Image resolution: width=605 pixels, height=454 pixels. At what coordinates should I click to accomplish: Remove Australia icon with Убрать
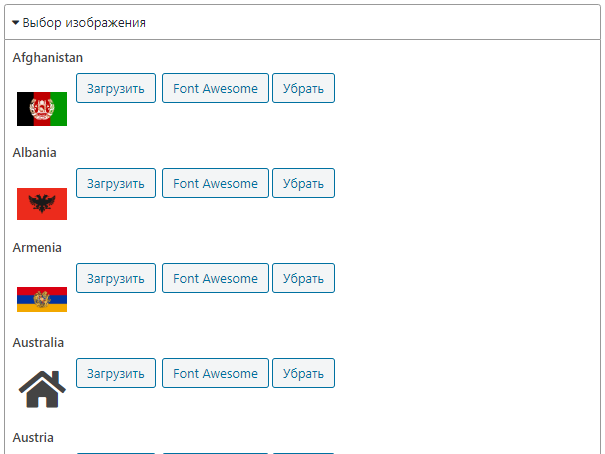click(x=303, y=373)
